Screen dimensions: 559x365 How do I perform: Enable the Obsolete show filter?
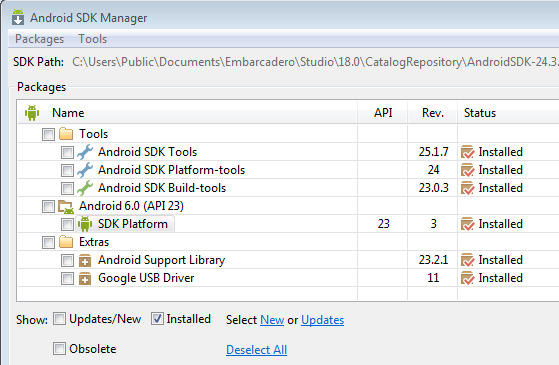pos(59,348)
